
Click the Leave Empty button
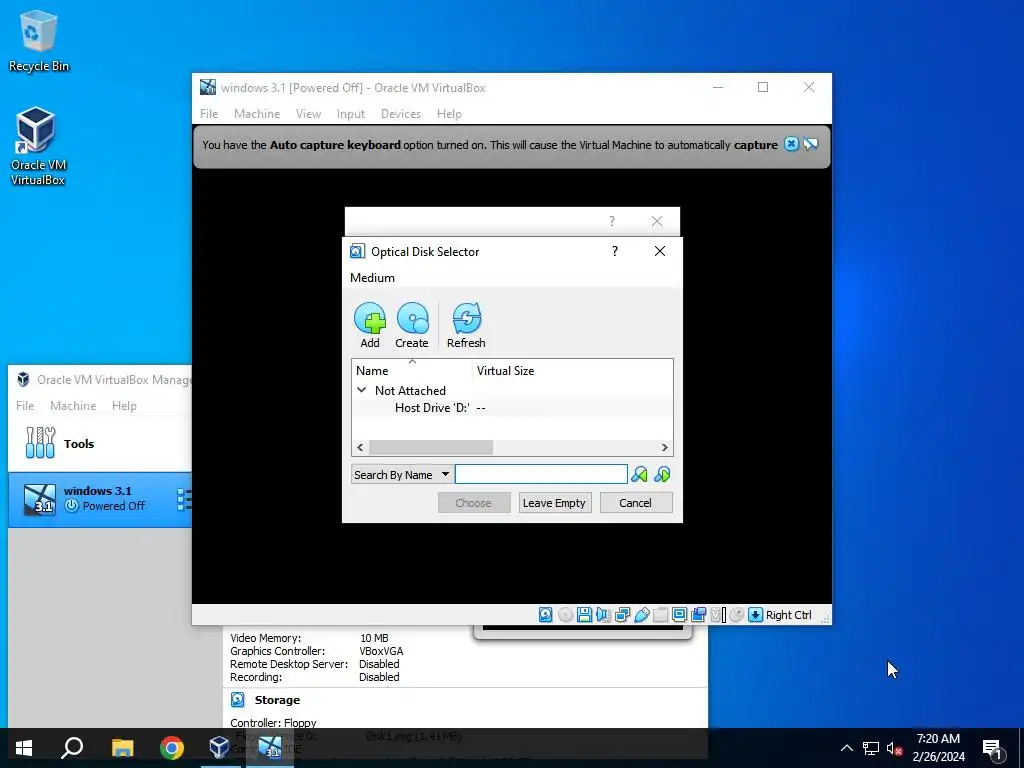click(554, 503)
